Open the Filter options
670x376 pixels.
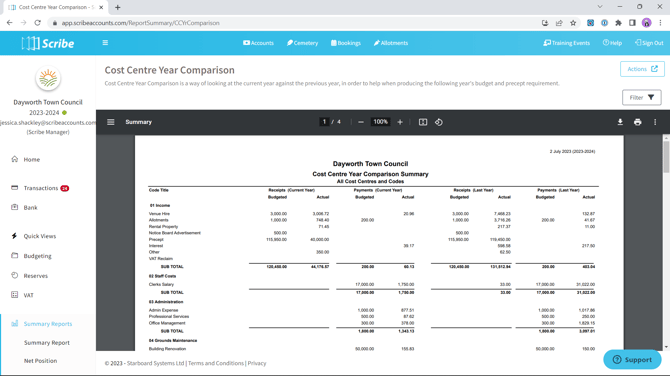tap(641, 97)
